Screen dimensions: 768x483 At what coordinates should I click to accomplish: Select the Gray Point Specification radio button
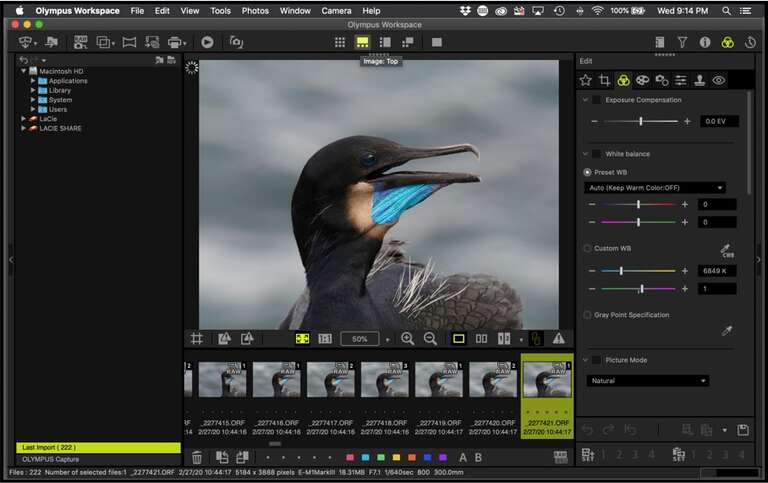click(587, 315)
